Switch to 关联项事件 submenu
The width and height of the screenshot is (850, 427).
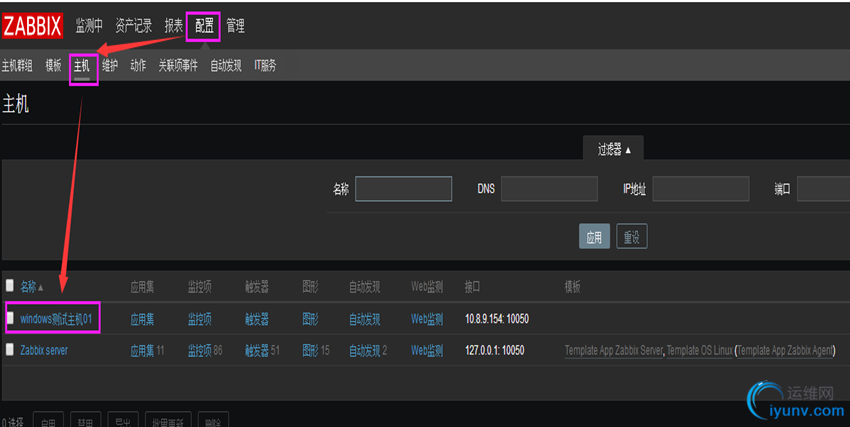click(178, 66)
